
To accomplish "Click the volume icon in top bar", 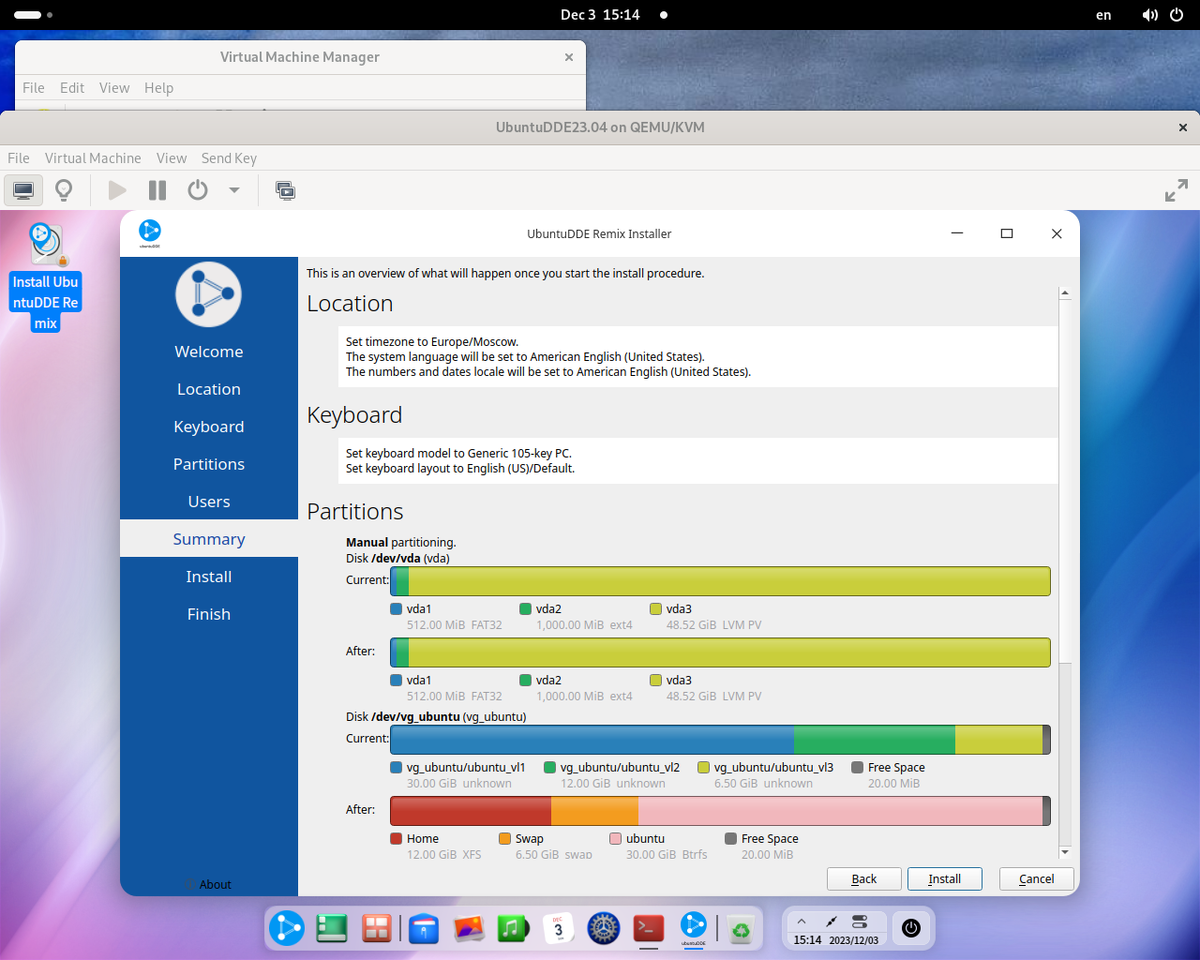I will tap(1150, 15).
